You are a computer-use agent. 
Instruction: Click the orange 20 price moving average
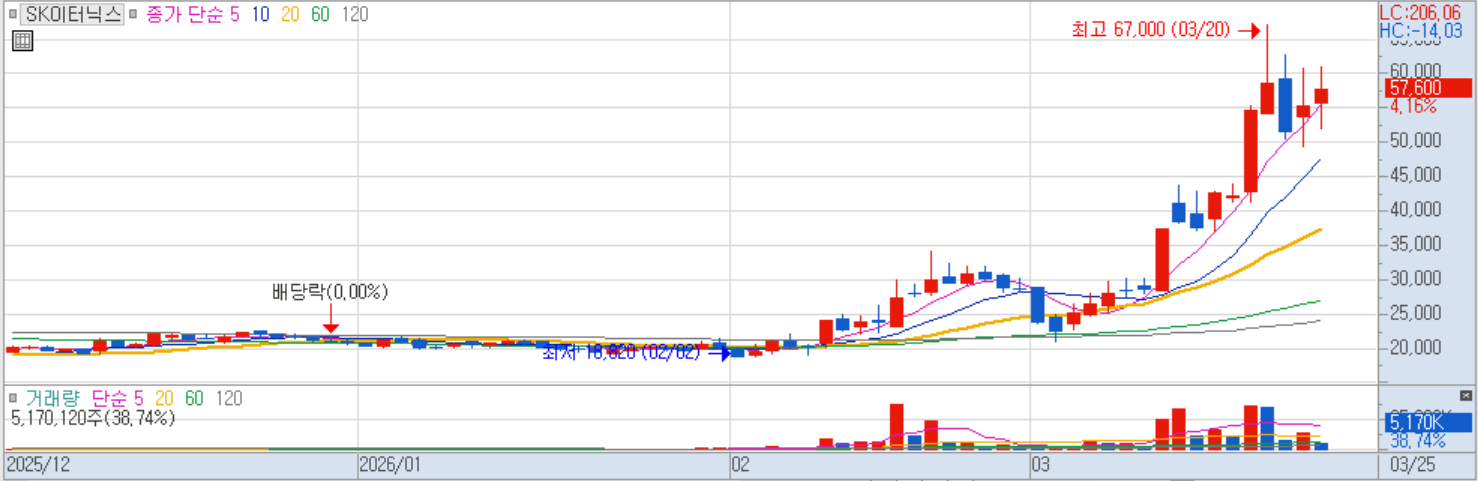(291, 14)
